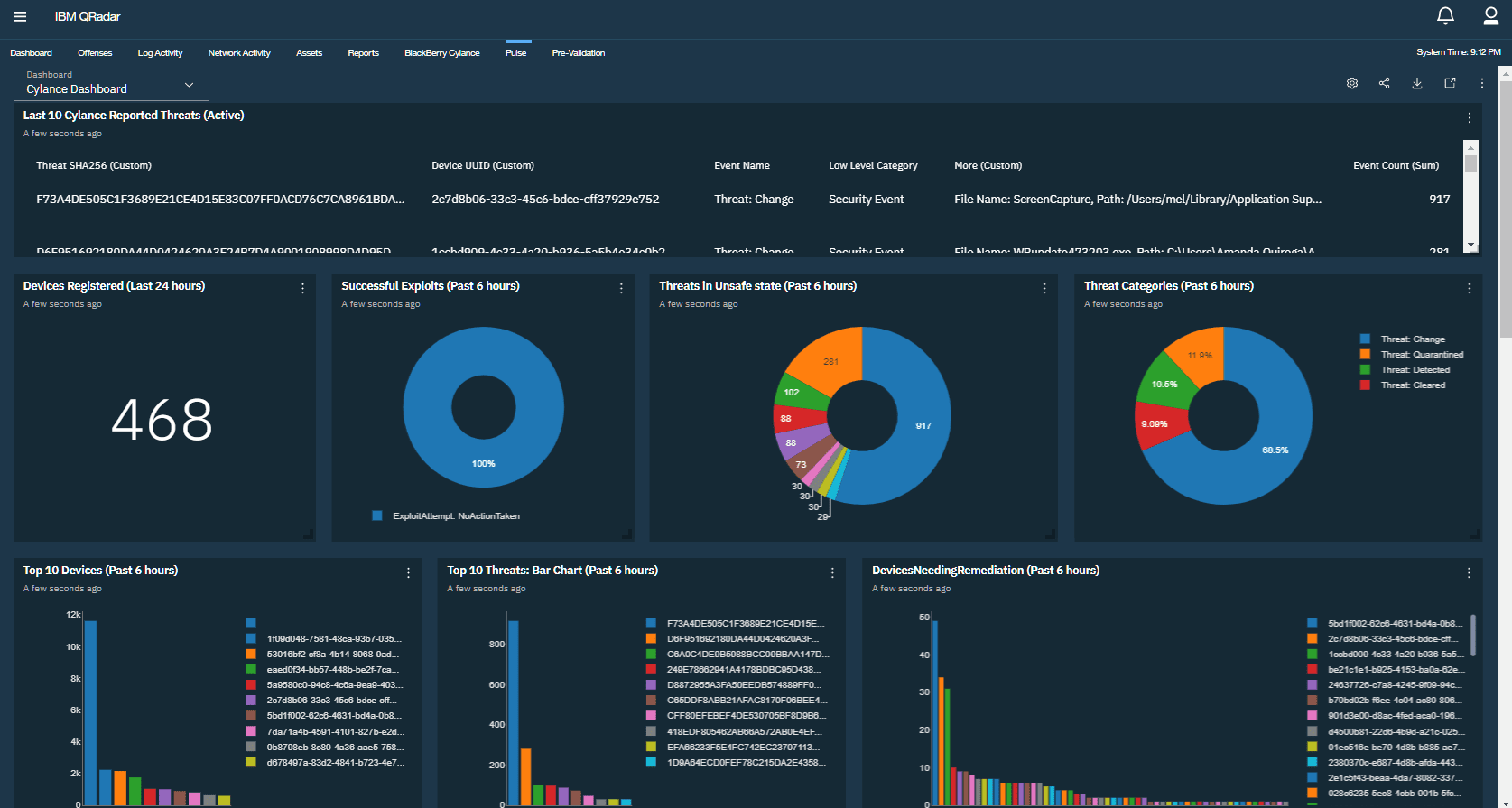Image resolution: width=1512 pixels, height=808 pixels.
Task: Open the user profile icon
Action: click(1491, 16)
